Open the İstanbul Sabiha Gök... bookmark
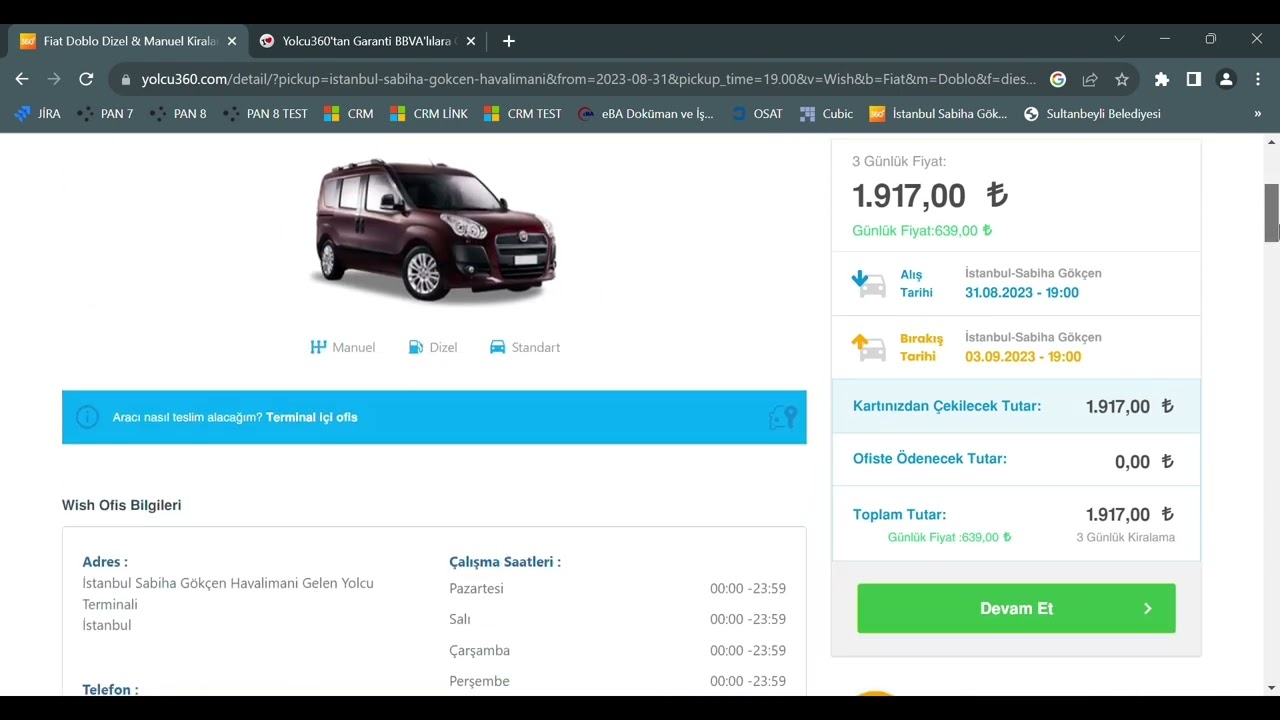 938,114
